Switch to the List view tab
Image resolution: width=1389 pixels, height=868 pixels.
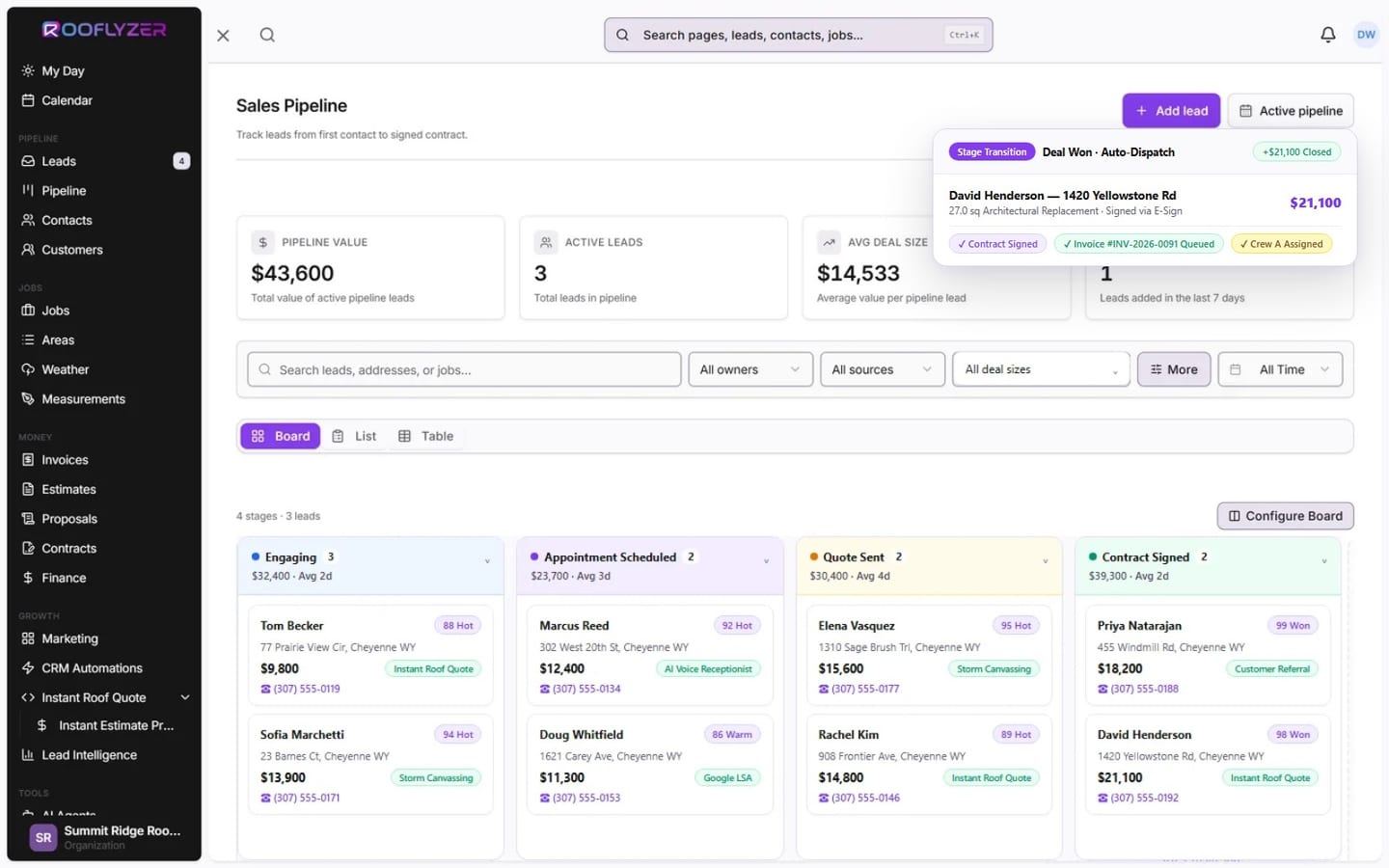tap(354, 436)
